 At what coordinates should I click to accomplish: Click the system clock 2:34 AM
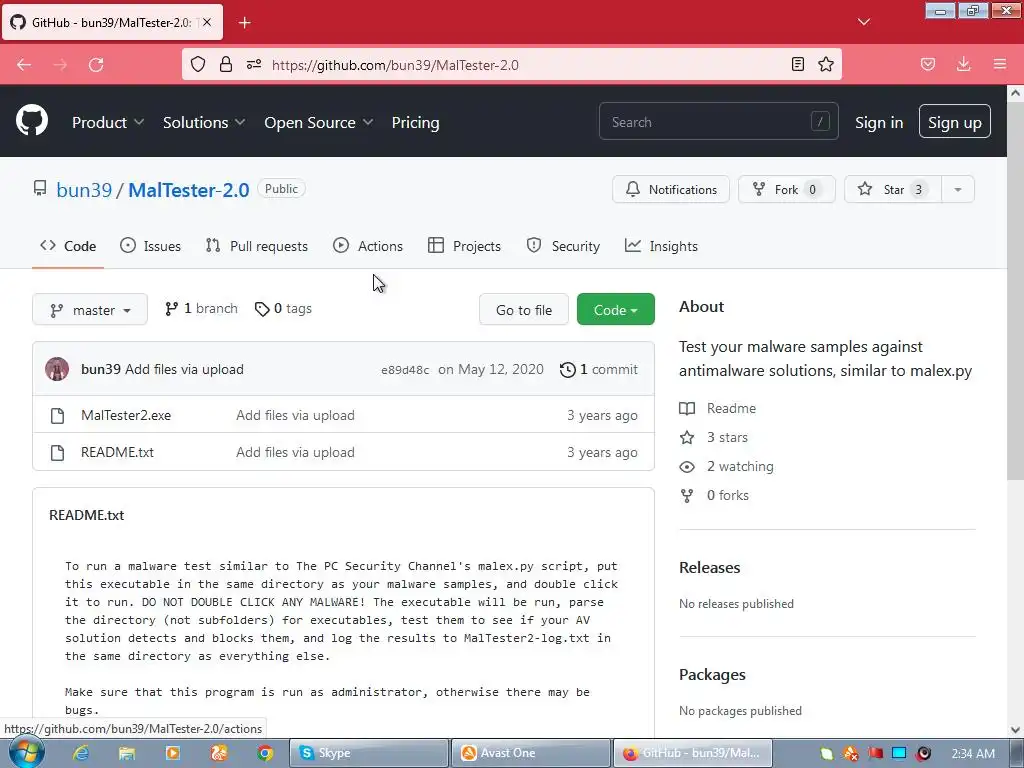[973, 753]
